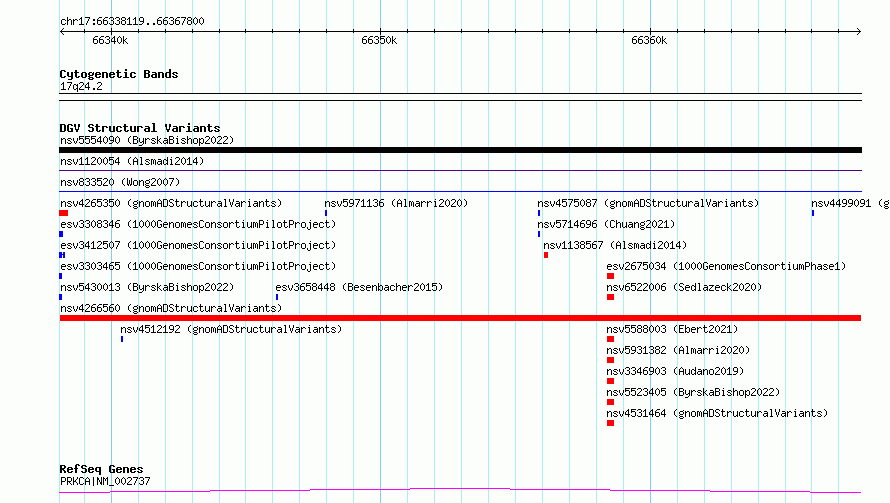Click the blue marker under esv3303465
This screenshot has height=503, width=890.
(x=61, y=276)
